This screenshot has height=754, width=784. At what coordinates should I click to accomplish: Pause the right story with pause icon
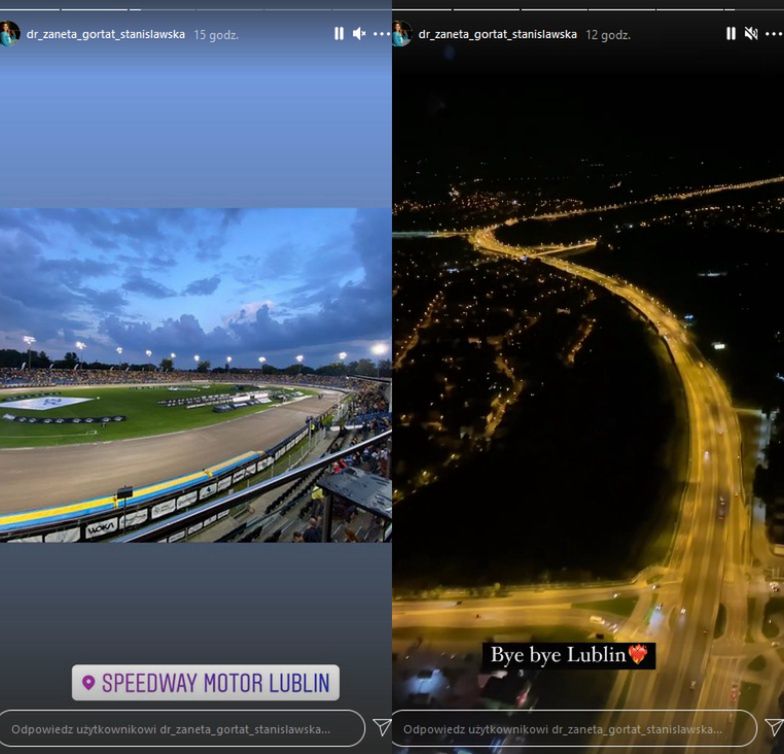731,34
